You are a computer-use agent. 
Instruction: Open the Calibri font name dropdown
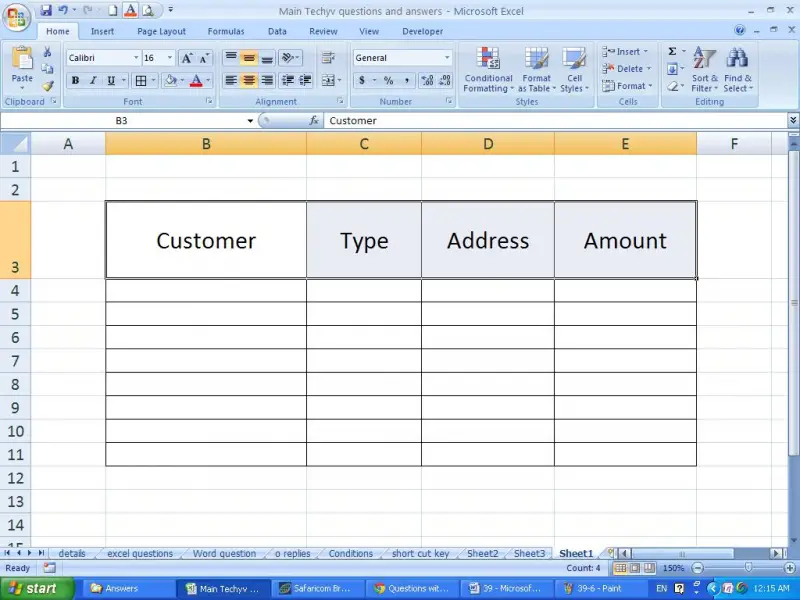[136, 58]
